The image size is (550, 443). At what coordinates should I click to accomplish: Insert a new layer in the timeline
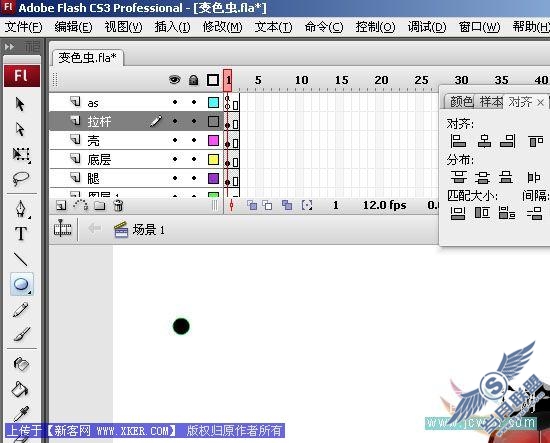coord(61,205)
